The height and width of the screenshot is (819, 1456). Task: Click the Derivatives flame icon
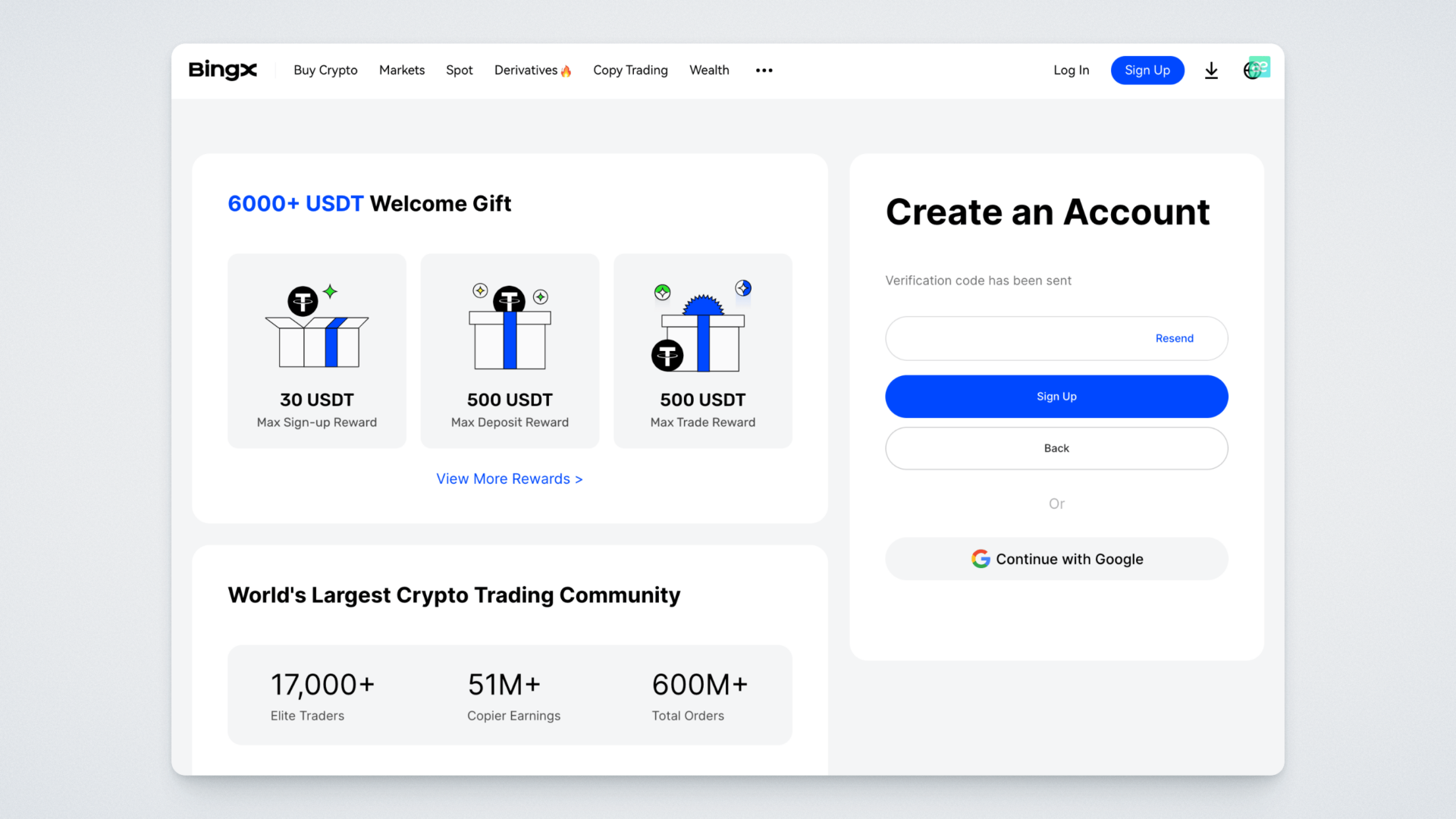tap(566, 71)
